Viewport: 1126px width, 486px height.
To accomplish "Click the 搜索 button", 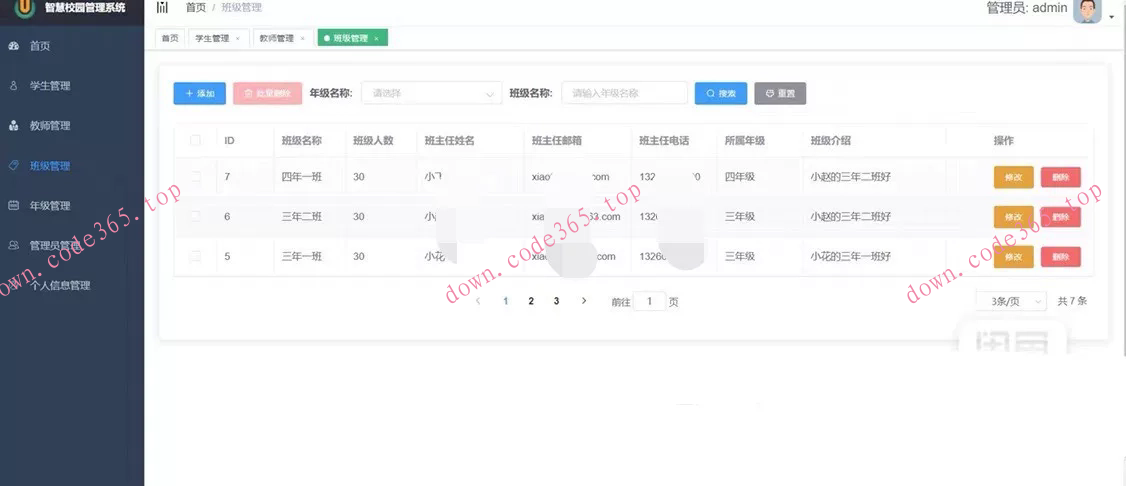I will click(x=721, y=93).
